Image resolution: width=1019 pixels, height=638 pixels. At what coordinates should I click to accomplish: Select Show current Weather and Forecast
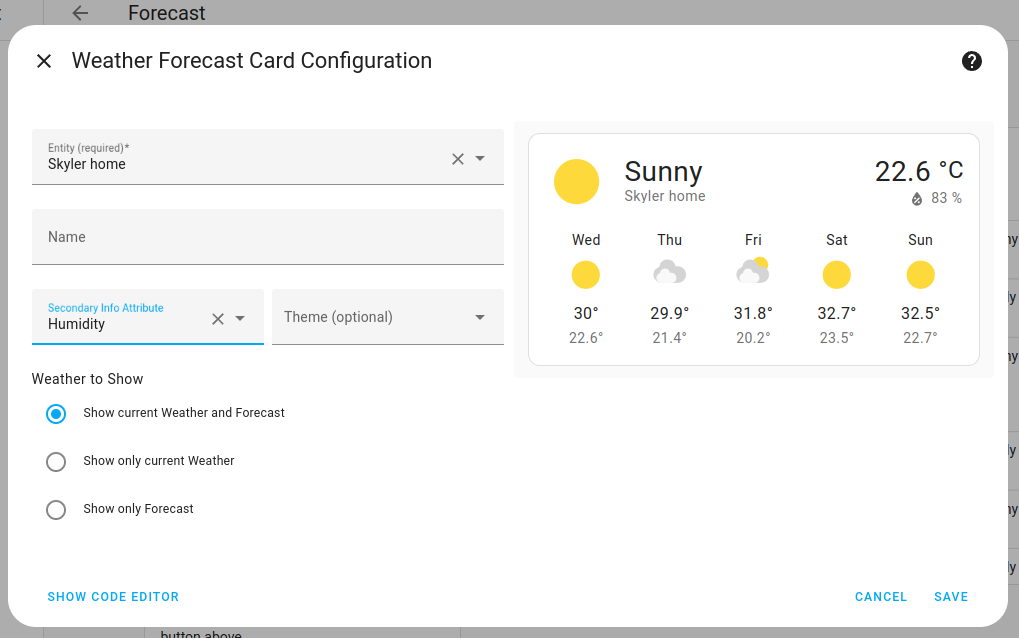coord(56,413)
